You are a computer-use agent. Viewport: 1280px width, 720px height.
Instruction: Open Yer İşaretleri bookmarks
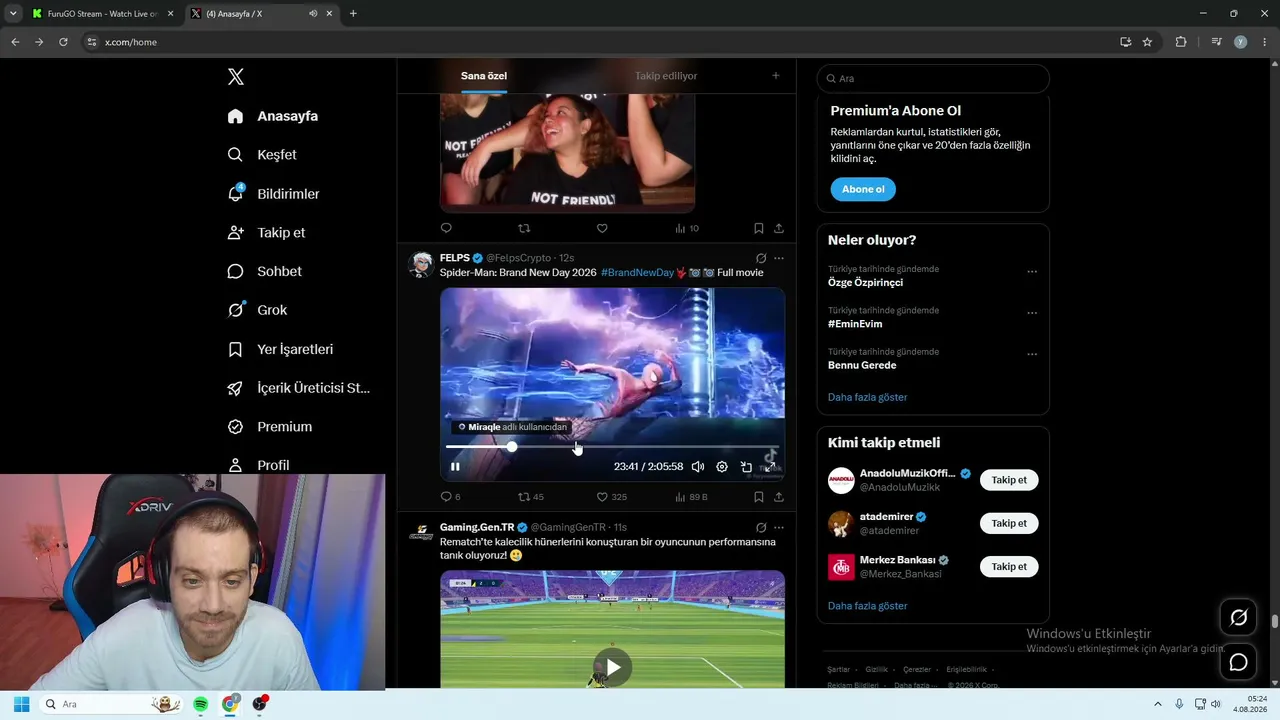click(280, 349)
